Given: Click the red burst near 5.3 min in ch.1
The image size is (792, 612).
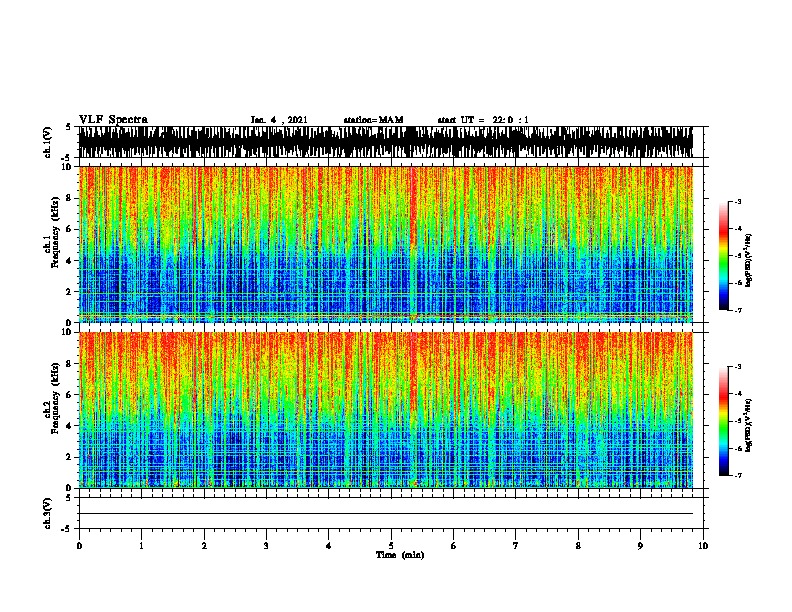Looking at the screenshot, I should point(413,207).
